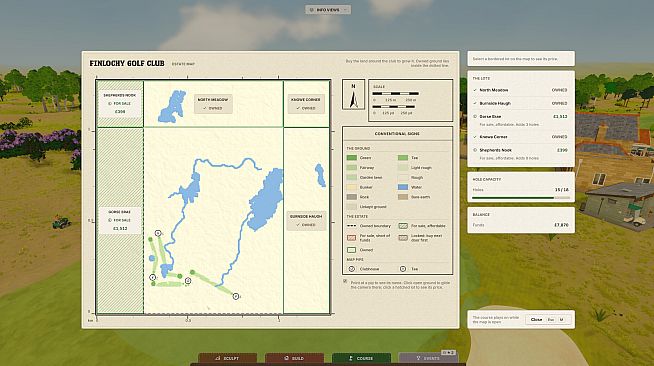Viewport: 654px width, 366px height.
Task: Click Owned boundary dashed line icon
Action: pyautogui.click(x=351, y=226)
